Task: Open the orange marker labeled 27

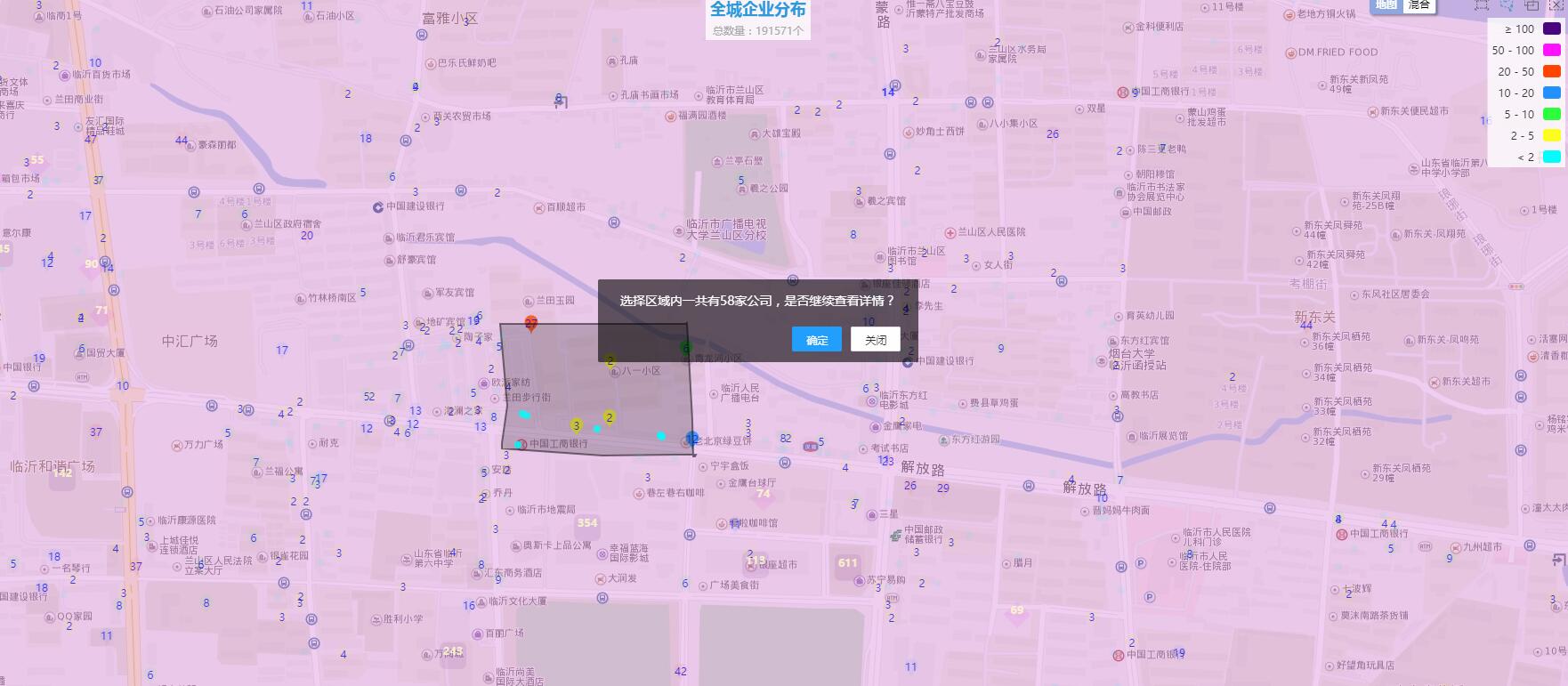Action: pos(531,323)
